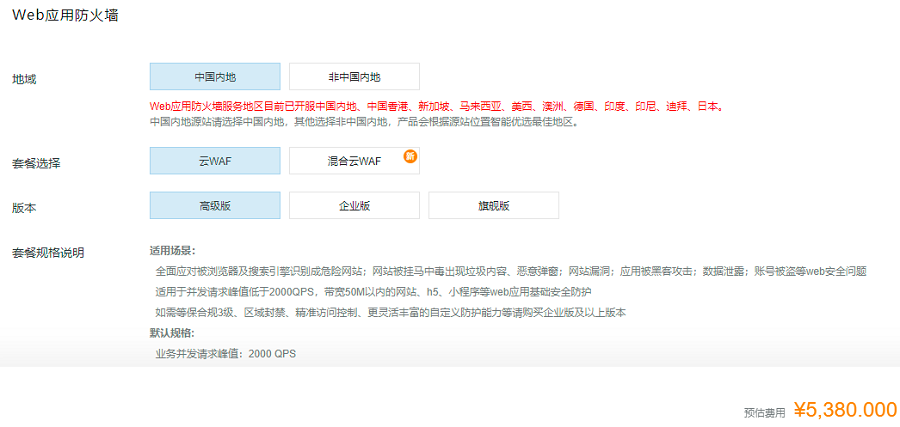Image resolution: width=900 pixels, height=427 pixels.
Task: Click the line about 等保合规3级
Action: coord(390,313)
